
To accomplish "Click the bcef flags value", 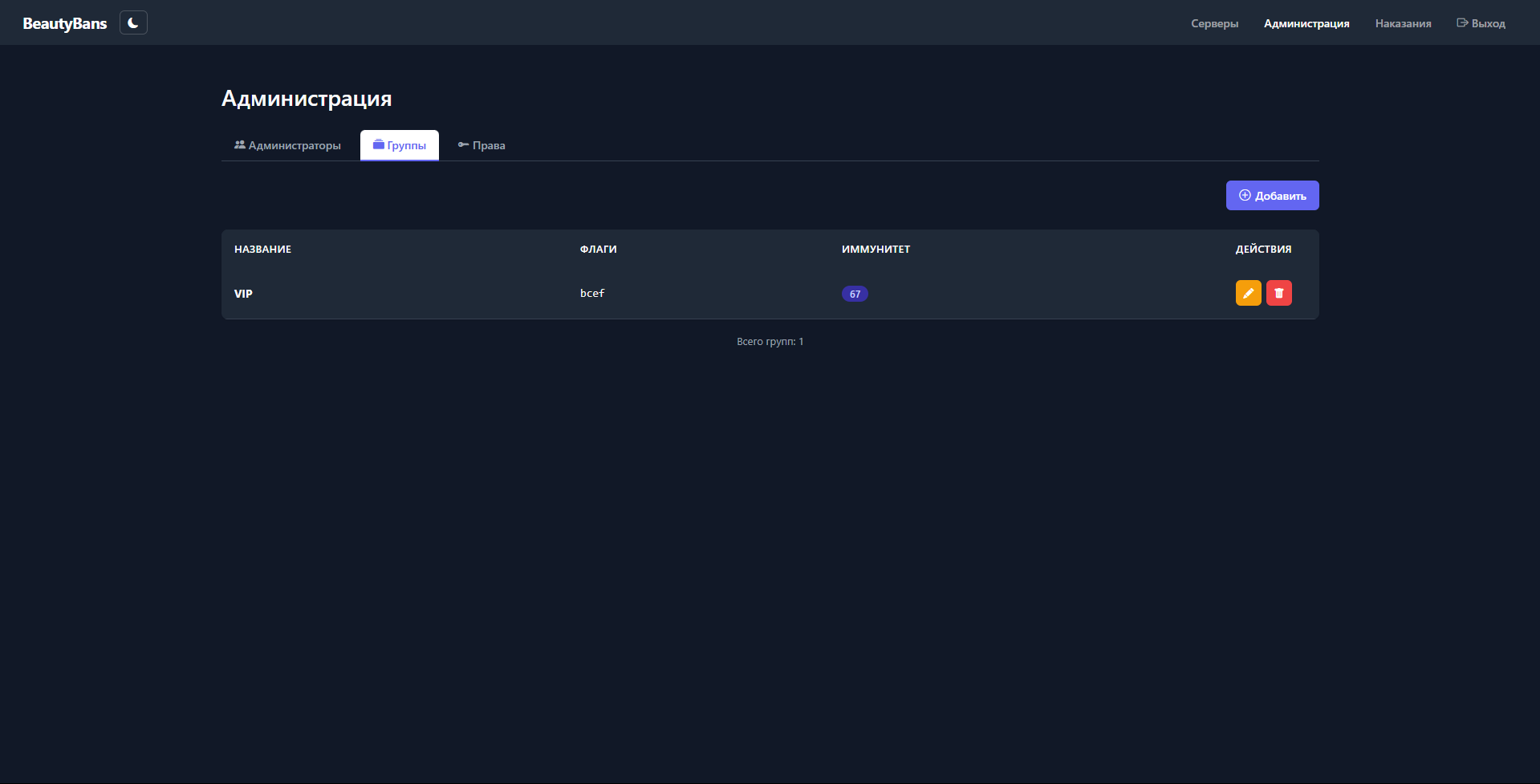I will (592, 293).
